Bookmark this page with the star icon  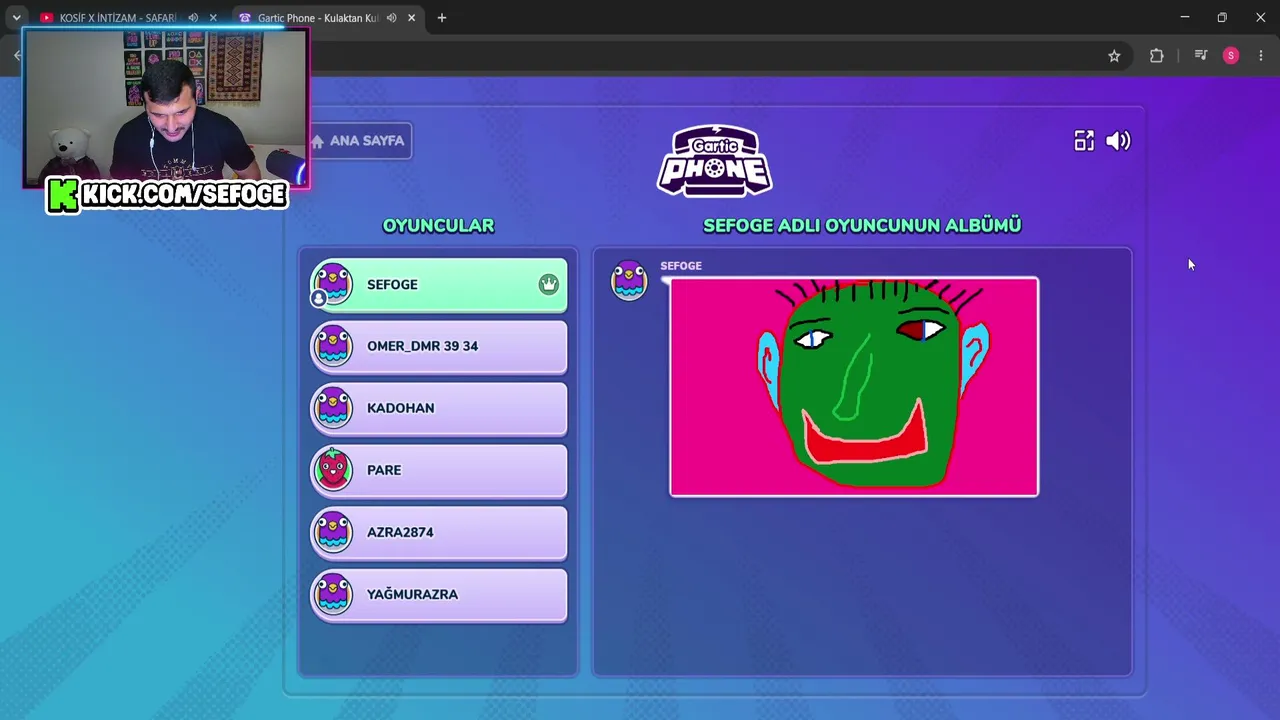point(1114,56)
